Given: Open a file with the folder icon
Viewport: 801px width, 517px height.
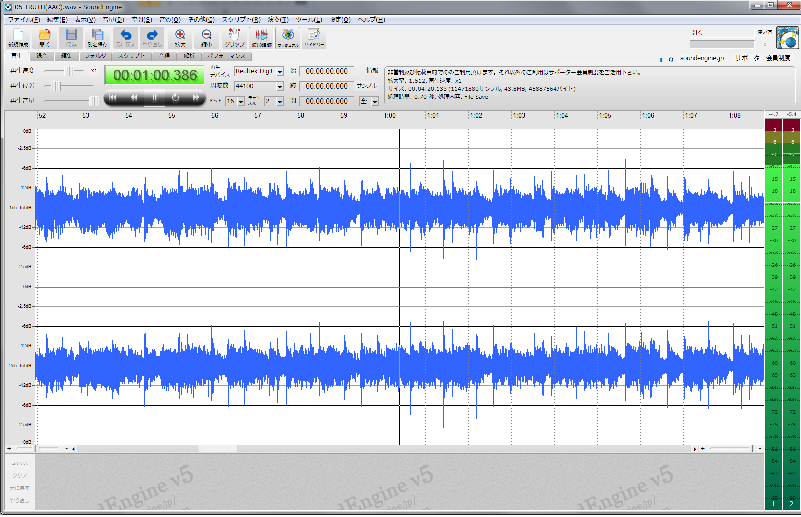Looking at the screenshot, I should tap(44, 37).
